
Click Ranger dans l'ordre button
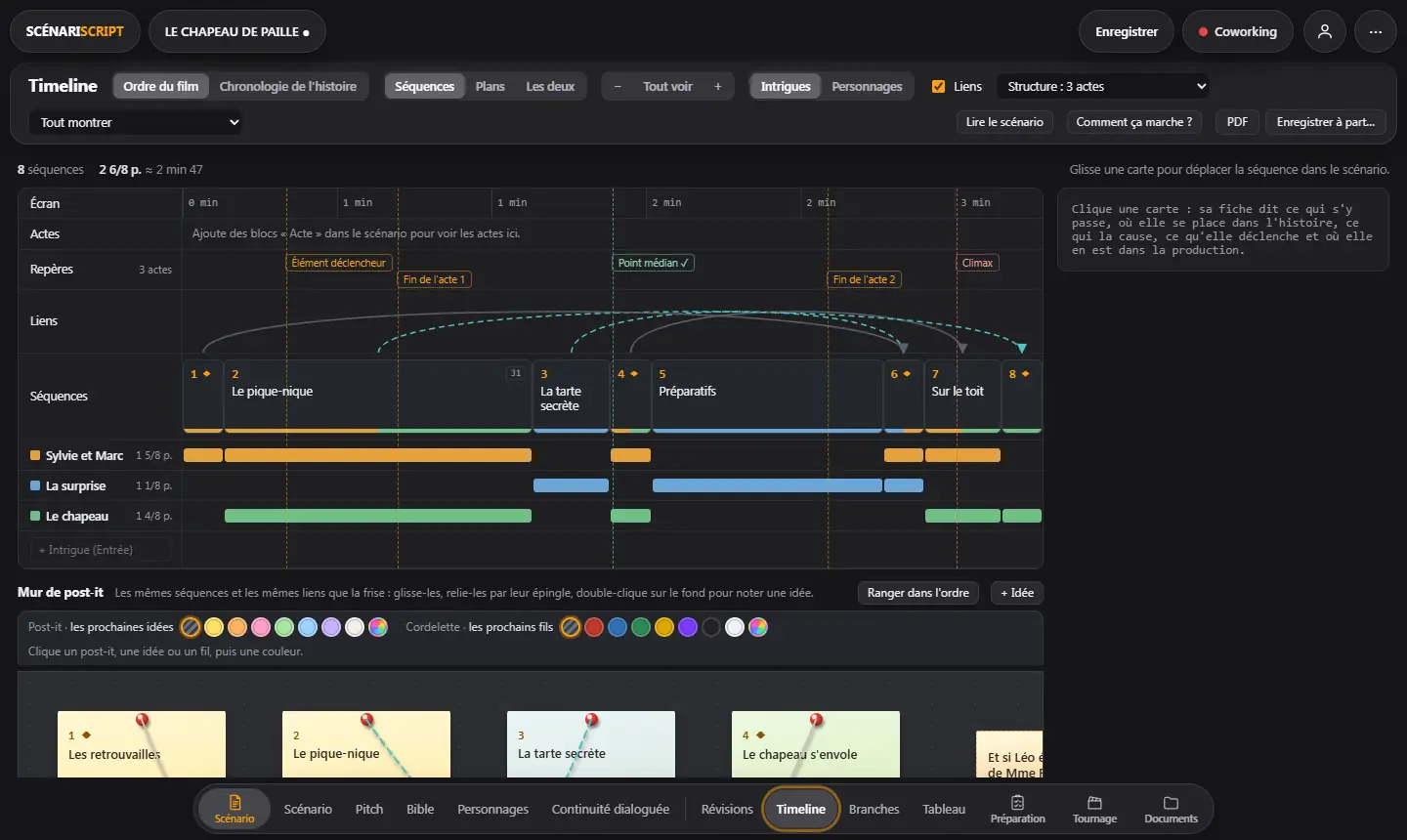[x=918, y=593]
